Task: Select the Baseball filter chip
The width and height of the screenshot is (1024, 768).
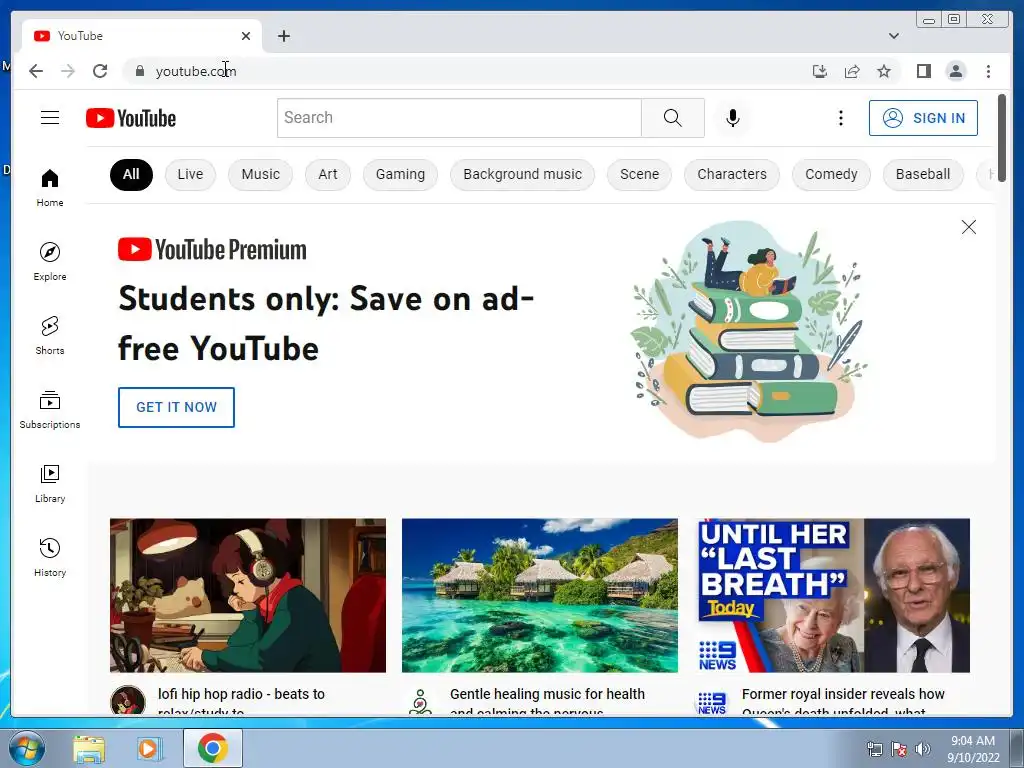Action: pos(923,174)
